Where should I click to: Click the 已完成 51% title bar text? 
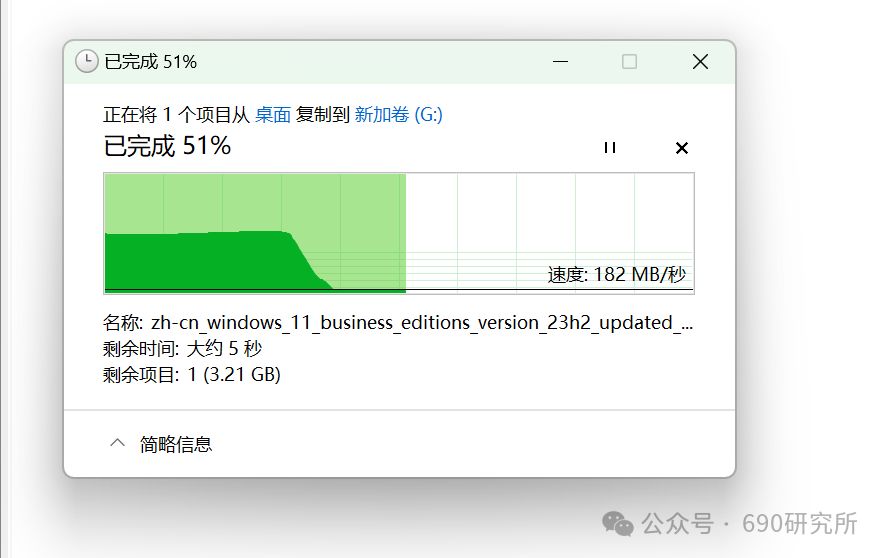coord(151,62)
